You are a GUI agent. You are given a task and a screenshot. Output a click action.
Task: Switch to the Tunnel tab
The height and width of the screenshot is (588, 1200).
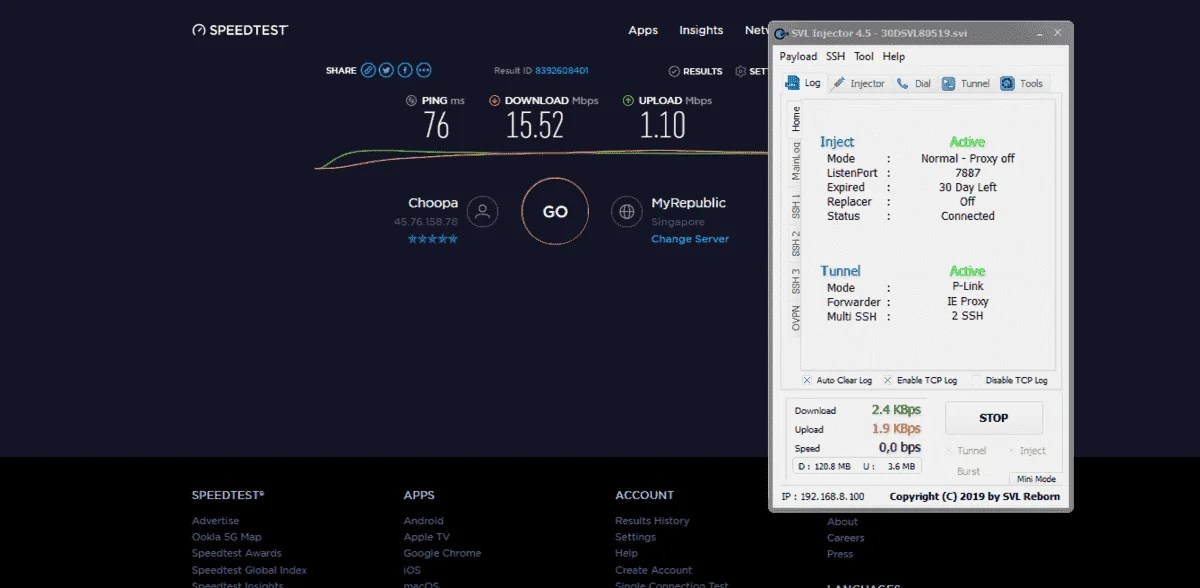(x=966, y=83)
